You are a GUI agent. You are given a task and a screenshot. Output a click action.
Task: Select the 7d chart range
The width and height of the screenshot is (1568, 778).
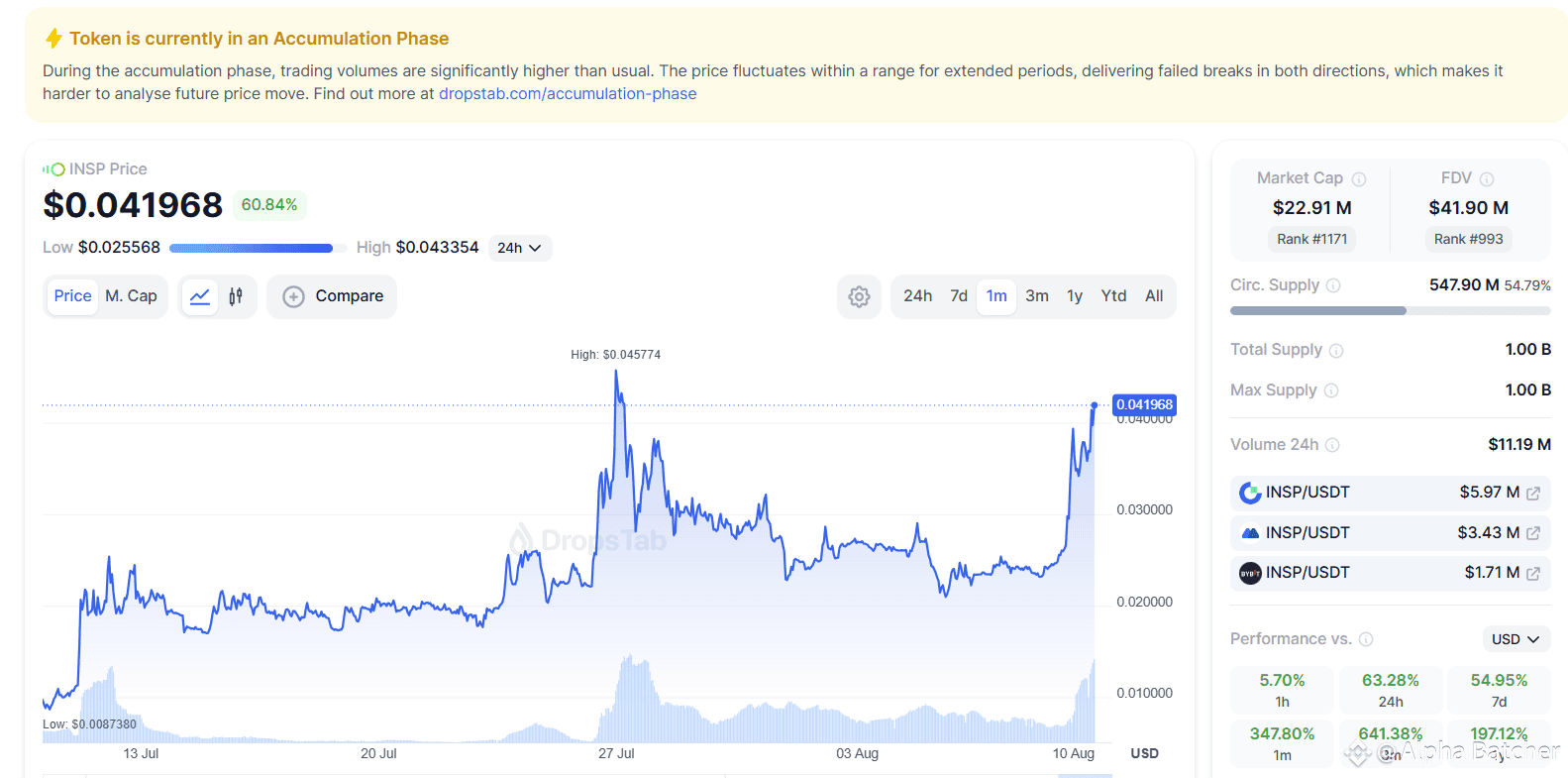[x=959, y=296]
